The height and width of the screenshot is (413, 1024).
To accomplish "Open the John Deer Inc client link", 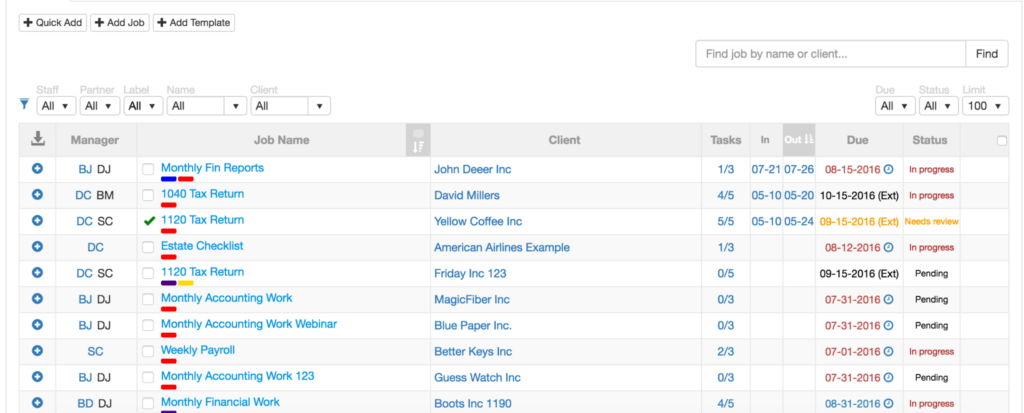I will tap(473, 169).
